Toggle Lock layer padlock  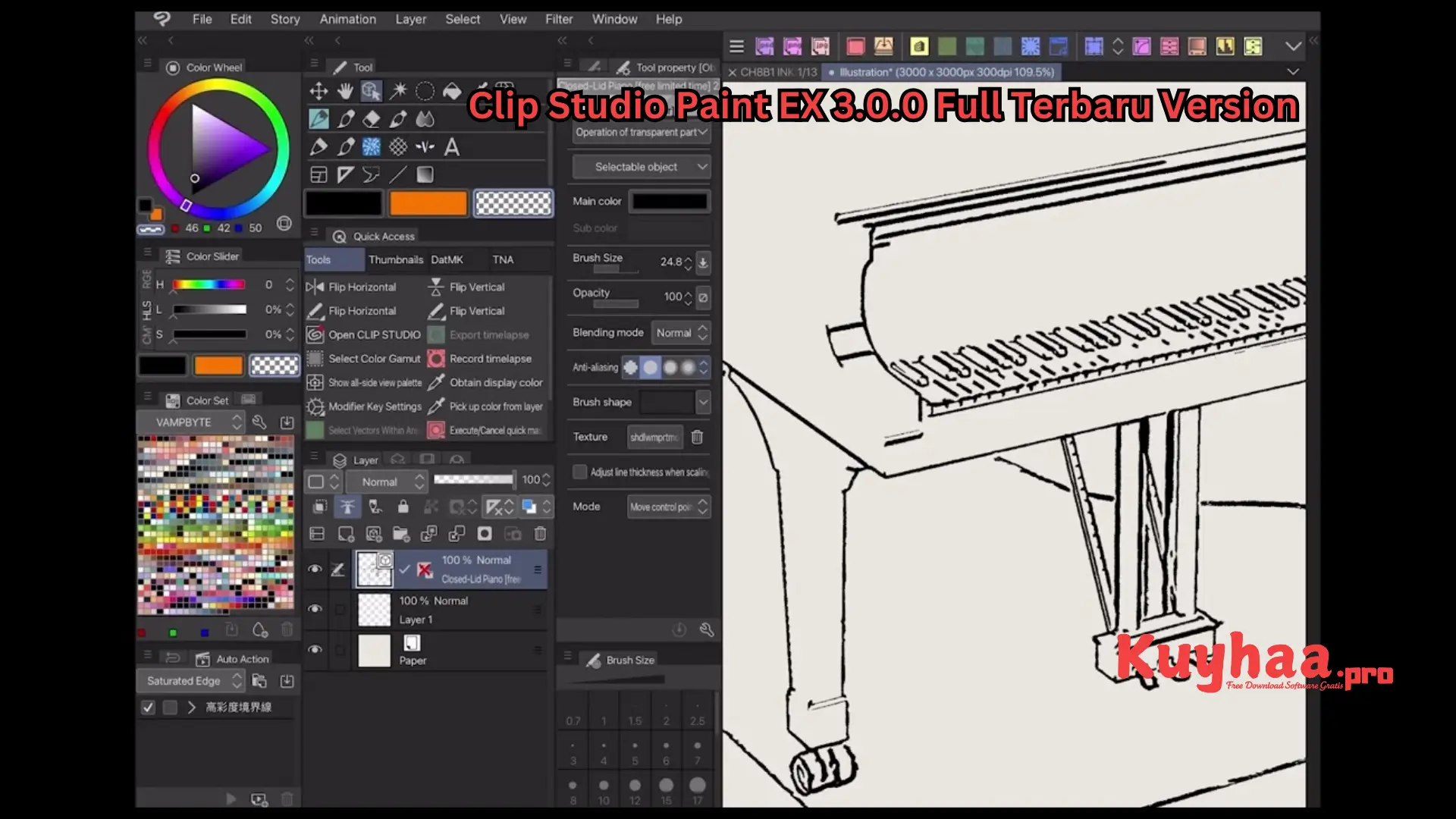click(x=403, y=507)
